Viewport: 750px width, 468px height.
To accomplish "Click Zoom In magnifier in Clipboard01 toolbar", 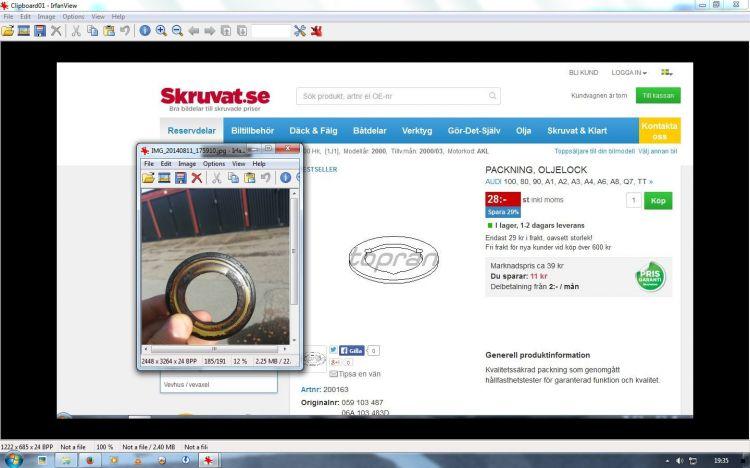I will pos(161,31).
